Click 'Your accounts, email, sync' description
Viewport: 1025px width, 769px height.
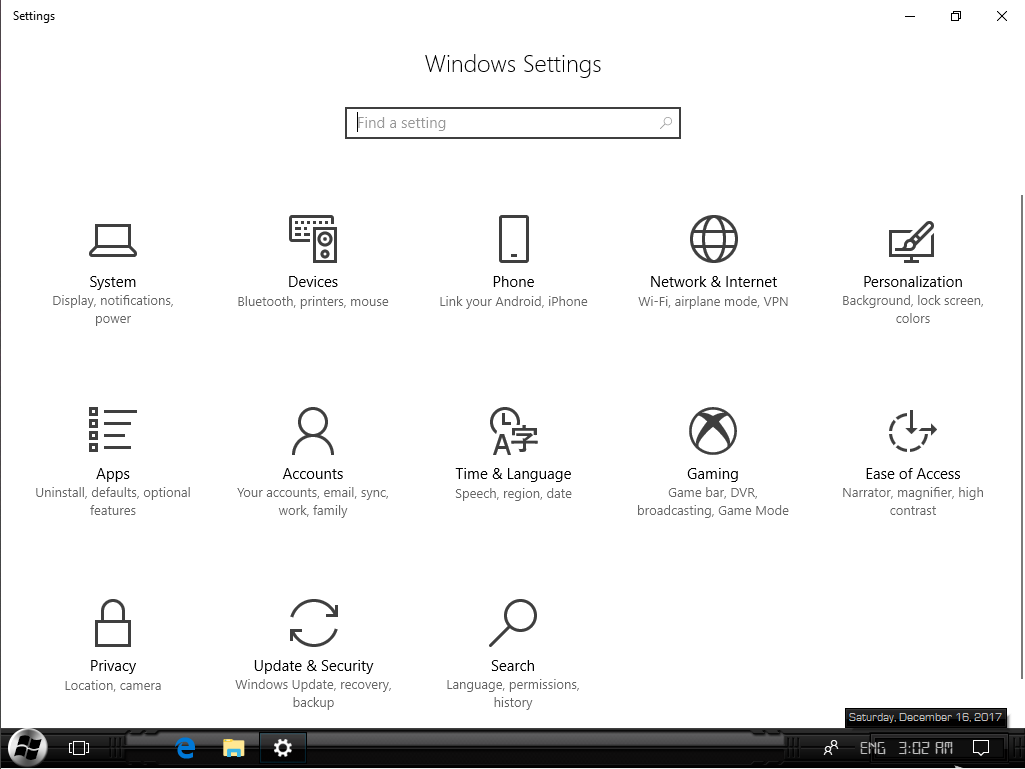coord(313,502)
